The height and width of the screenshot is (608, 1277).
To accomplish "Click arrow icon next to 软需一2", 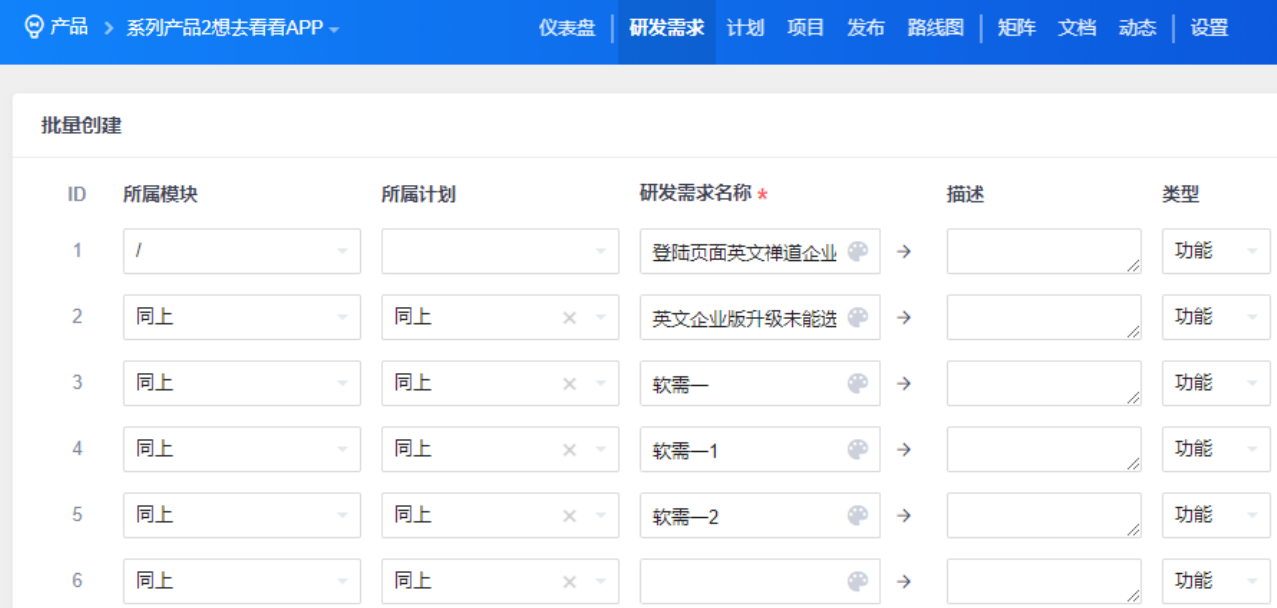I will pos(903,516).
